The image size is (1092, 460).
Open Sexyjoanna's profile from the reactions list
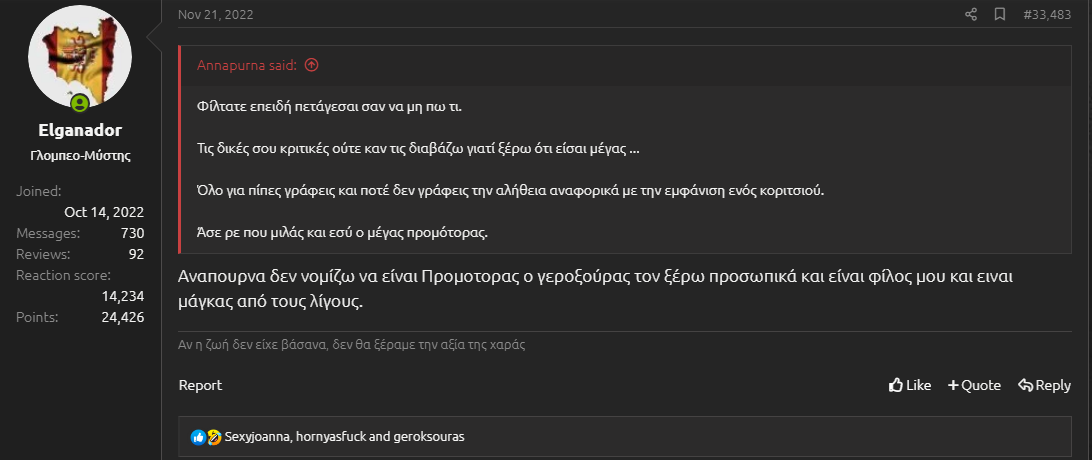(x=258, y=437)
